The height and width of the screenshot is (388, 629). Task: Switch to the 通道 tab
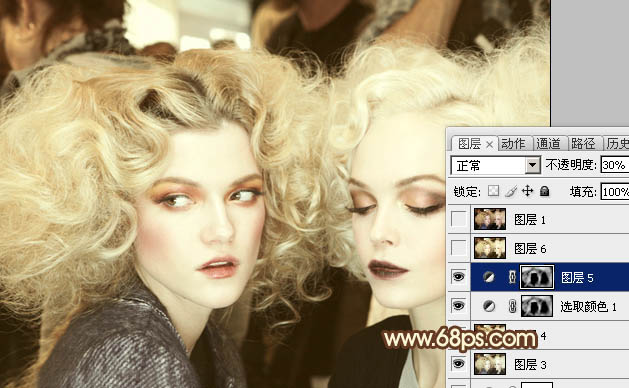click(x=548, y=144)
